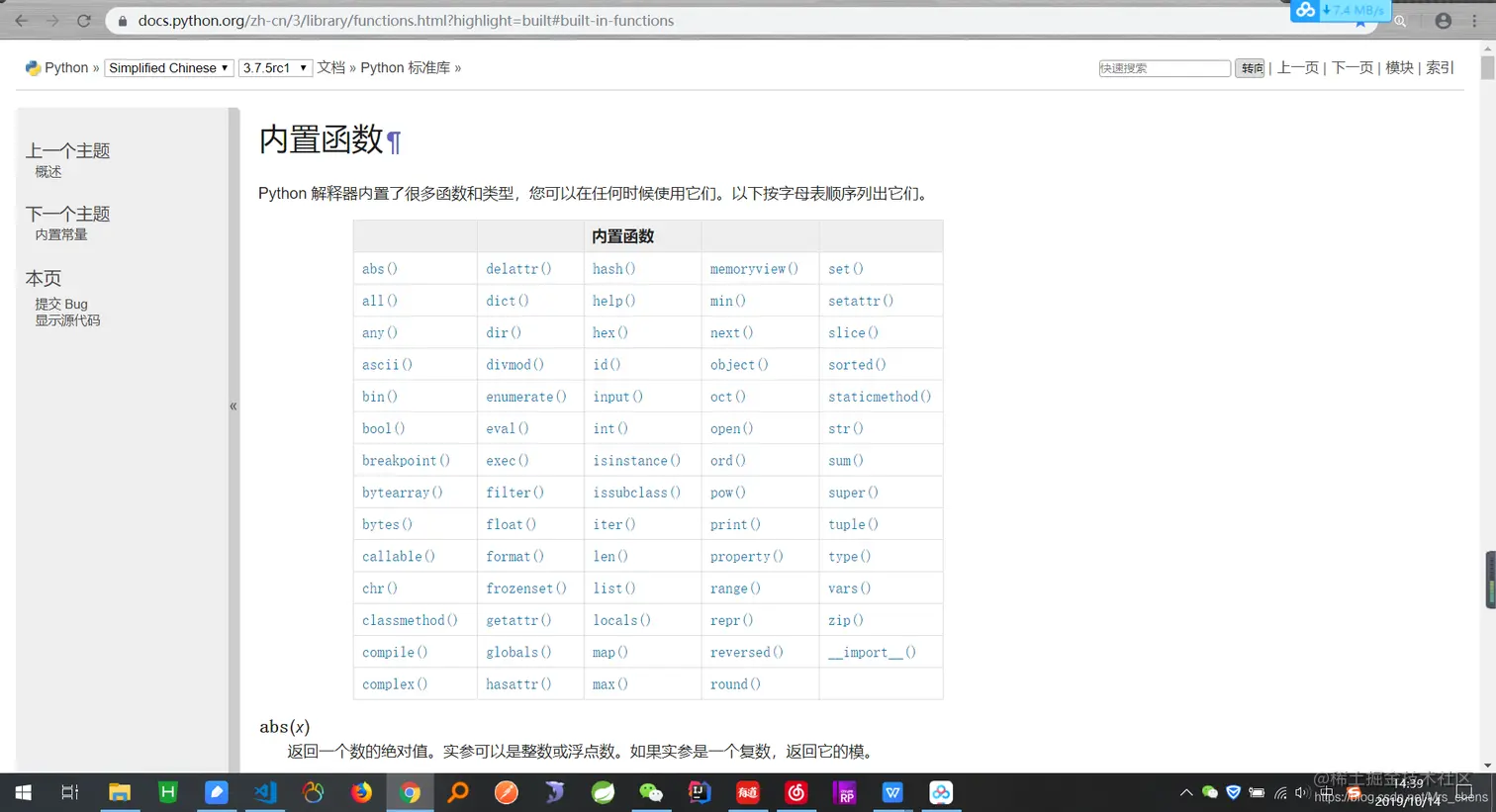Viewport: 1496px width, 812px height.
Task: Open Wi-Fi status from the system tray
Action: pyautogui.click(x=1280, y=792)
